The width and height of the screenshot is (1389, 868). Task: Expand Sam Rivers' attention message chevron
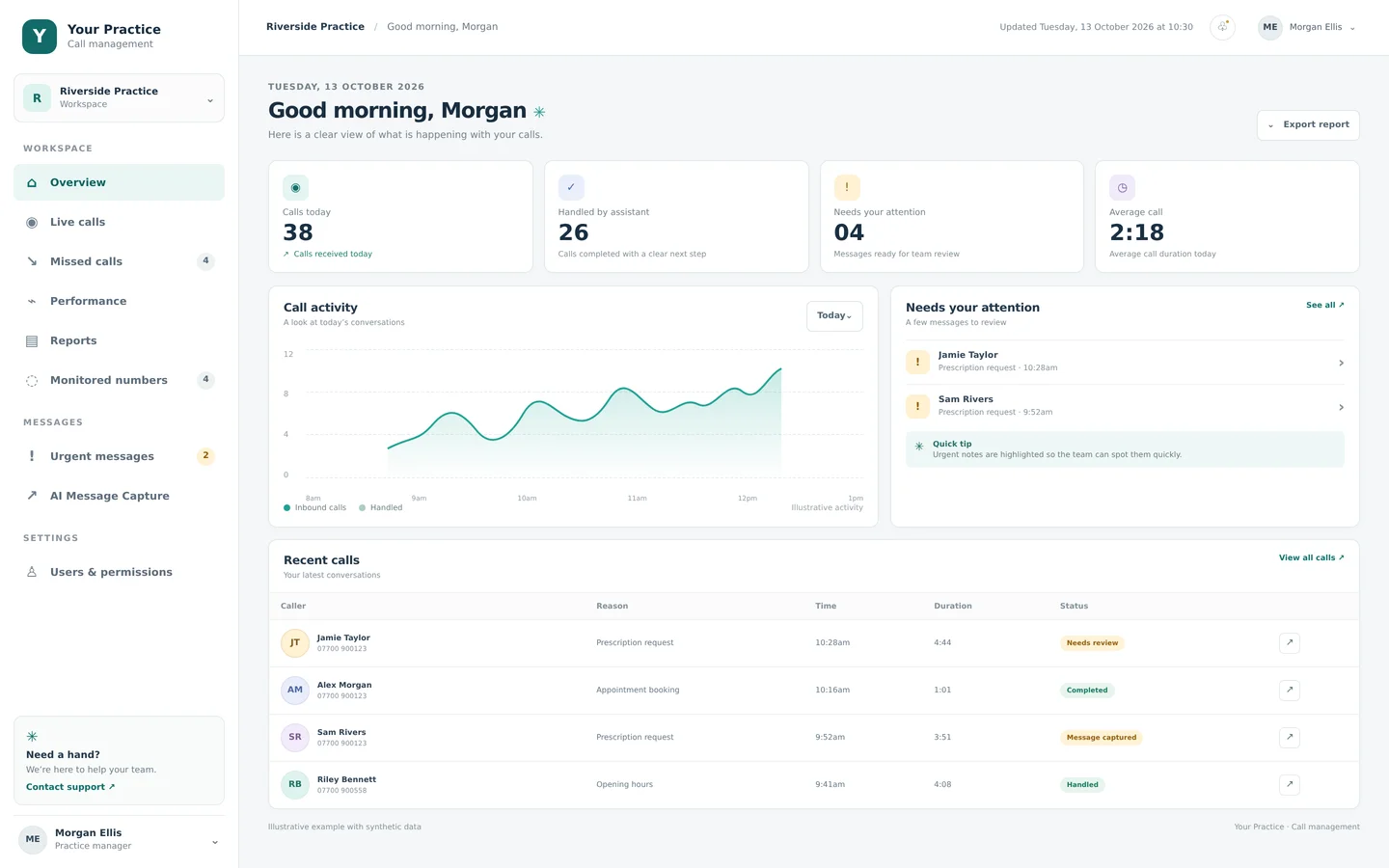(x=1341, y=408)
